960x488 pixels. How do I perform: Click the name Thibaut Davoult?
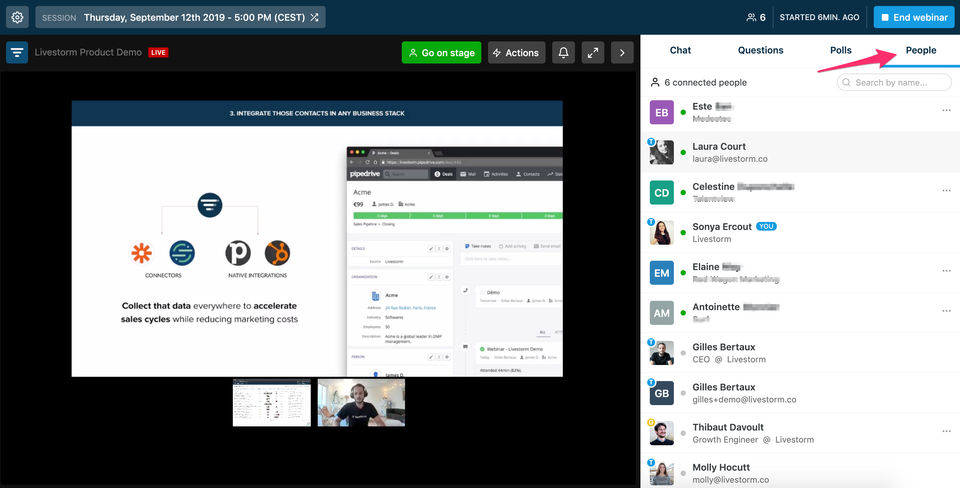pyautogui.click(x=728, y=427)
